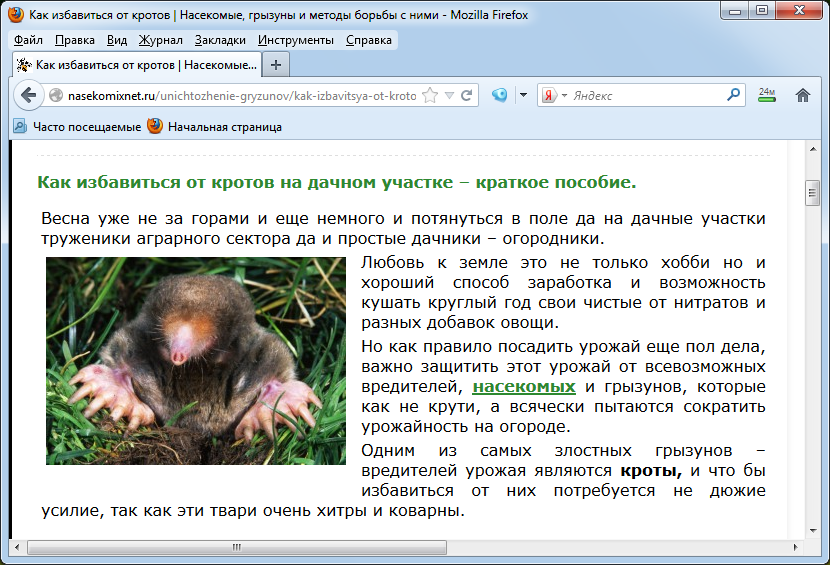Image resolution: width=830 pixels, height=565 pixels.
Task: Open the URL history dropdown arrow
Action: click(450, 96)
